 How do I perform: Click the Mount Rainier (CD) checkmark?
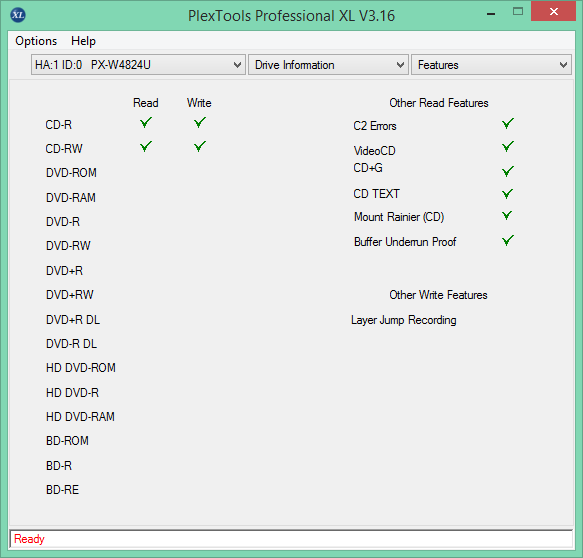tap(507, 215)
